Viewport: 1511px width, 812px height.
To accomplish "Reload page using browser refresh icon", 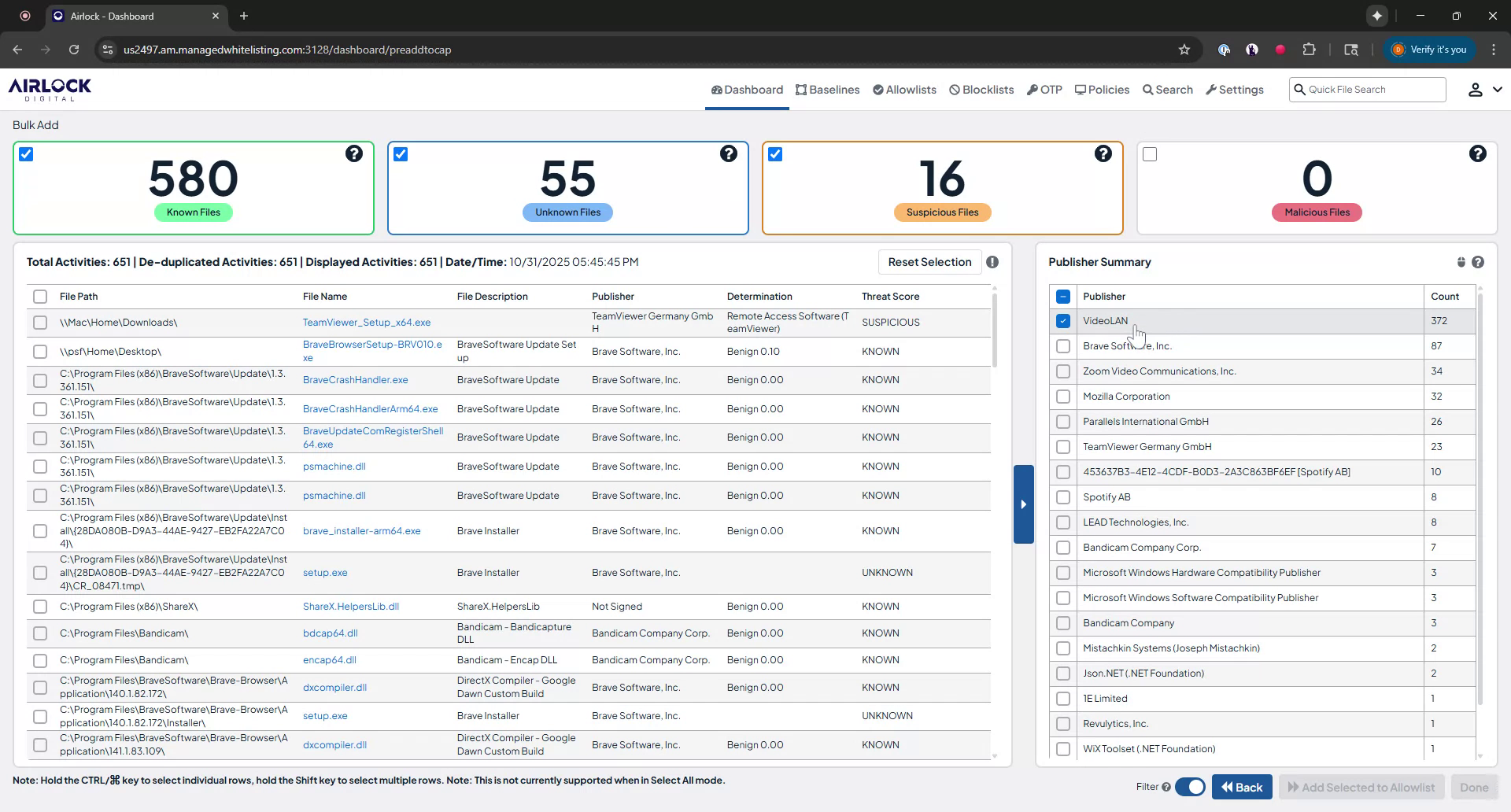I will coord(74,50).
